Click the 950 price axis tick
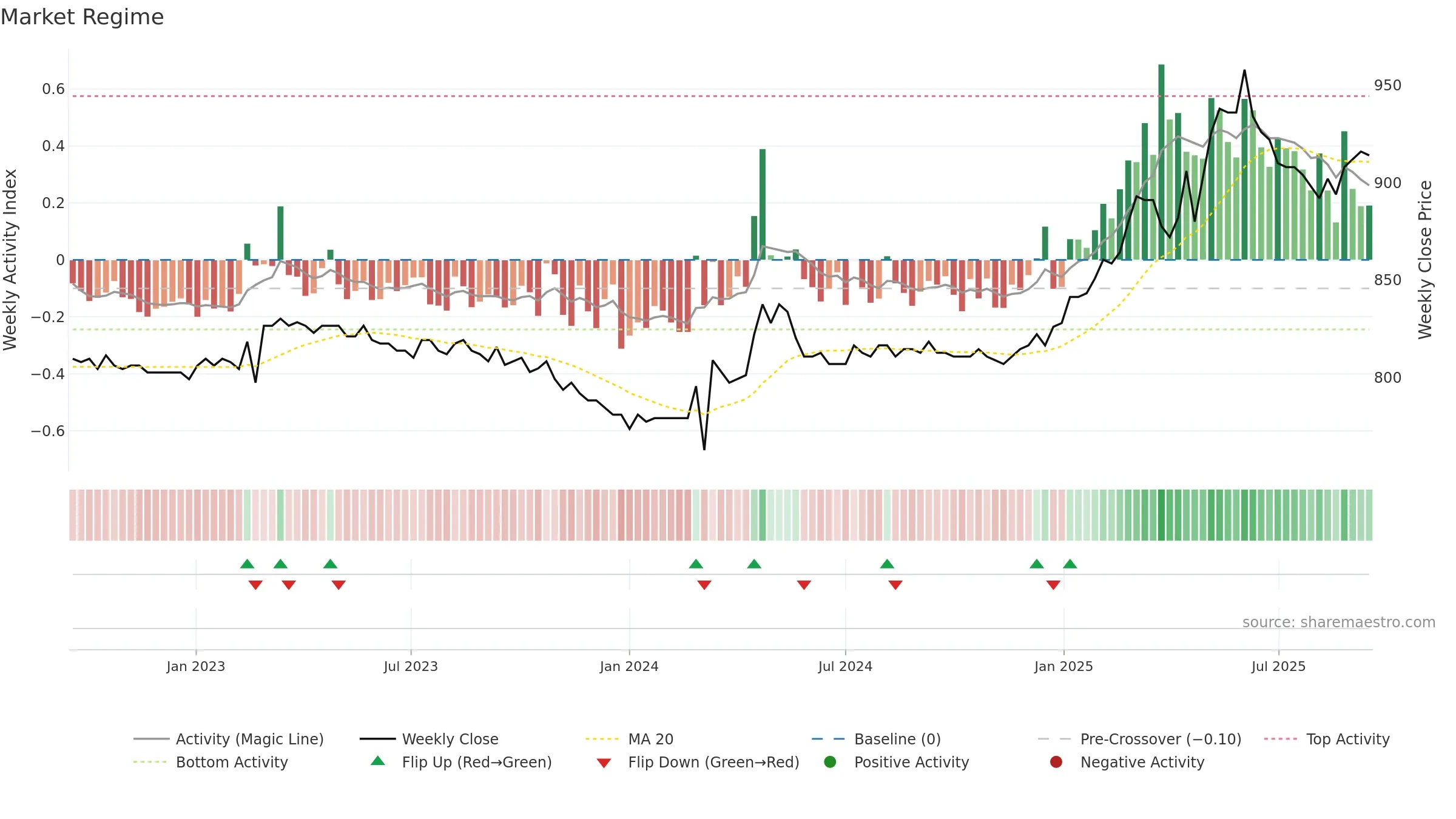Image resolution: width=1456 pixels, height=819 pixels. coord(1387,85)
